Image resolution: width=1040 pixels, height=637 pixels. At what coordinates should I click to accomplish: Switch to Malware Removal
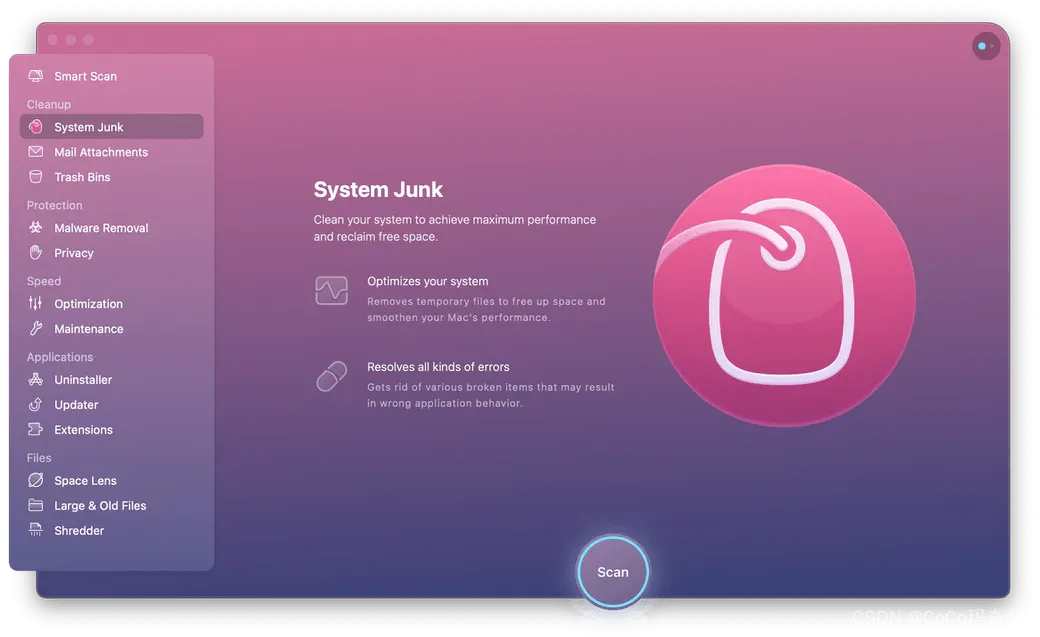click(111, 227)
